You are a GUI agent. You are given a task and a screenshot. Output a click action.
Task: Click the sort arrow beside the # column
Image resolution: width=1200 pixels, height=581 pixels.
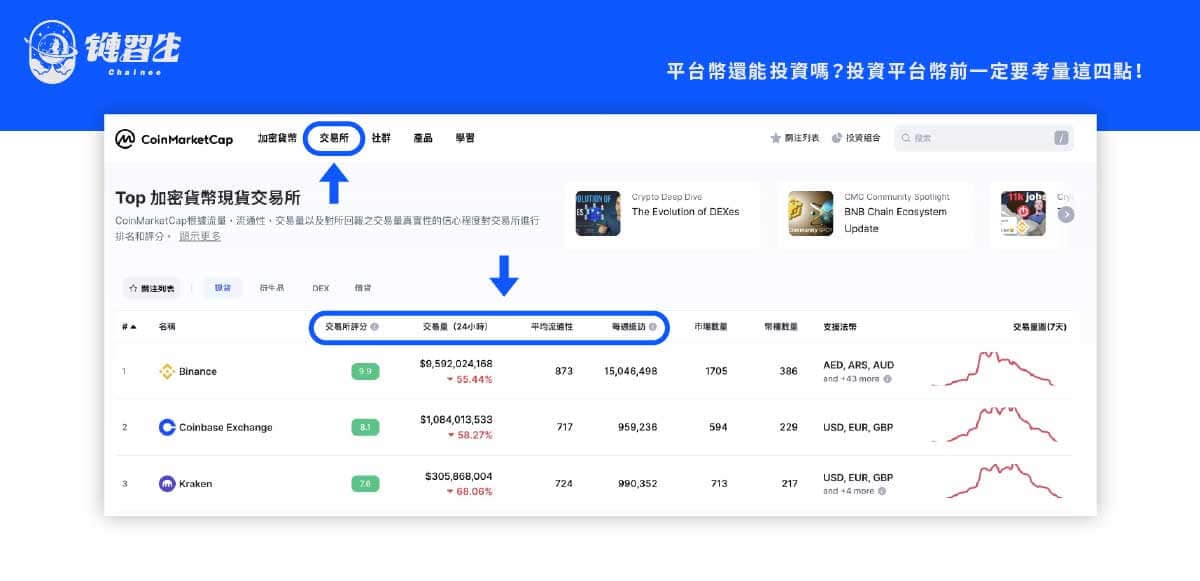tap(133, 327)
